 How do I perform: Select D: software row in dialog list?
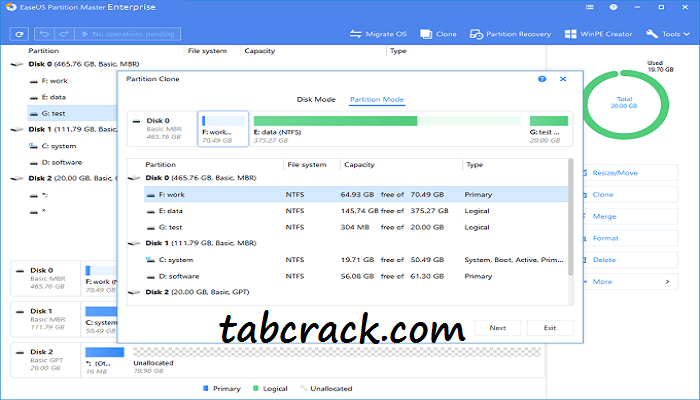356,276
